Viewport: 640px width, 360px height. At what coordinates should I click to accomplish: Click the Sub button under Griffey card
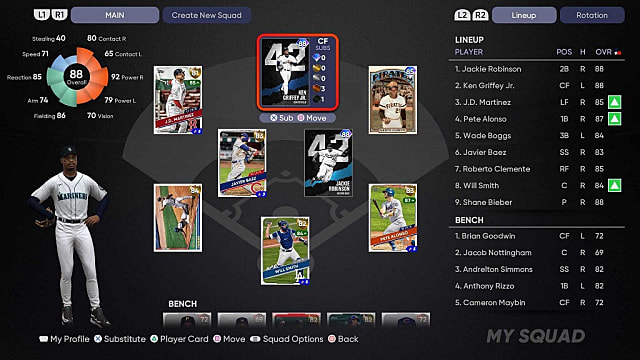pos(282,118)
